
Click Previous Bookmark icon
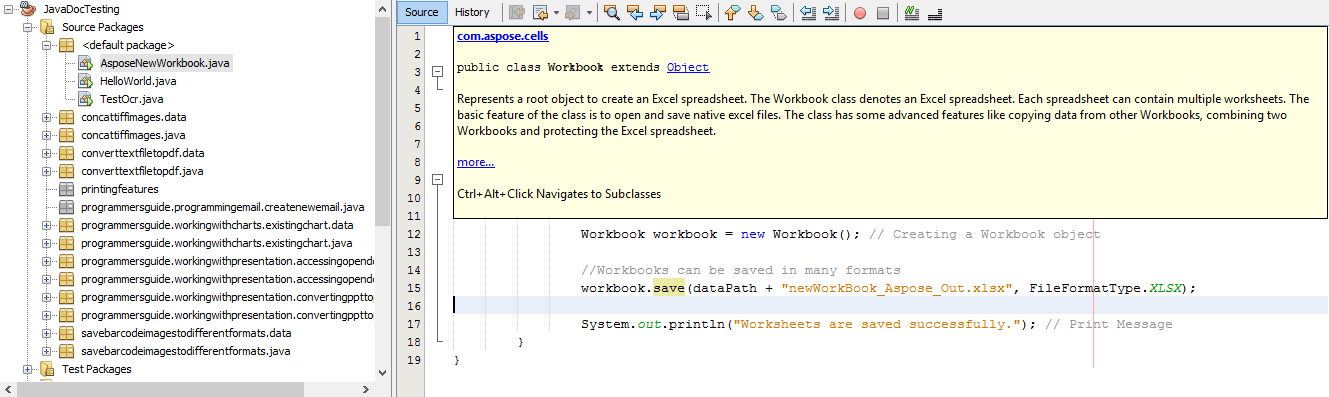click(x=732, y=13)
